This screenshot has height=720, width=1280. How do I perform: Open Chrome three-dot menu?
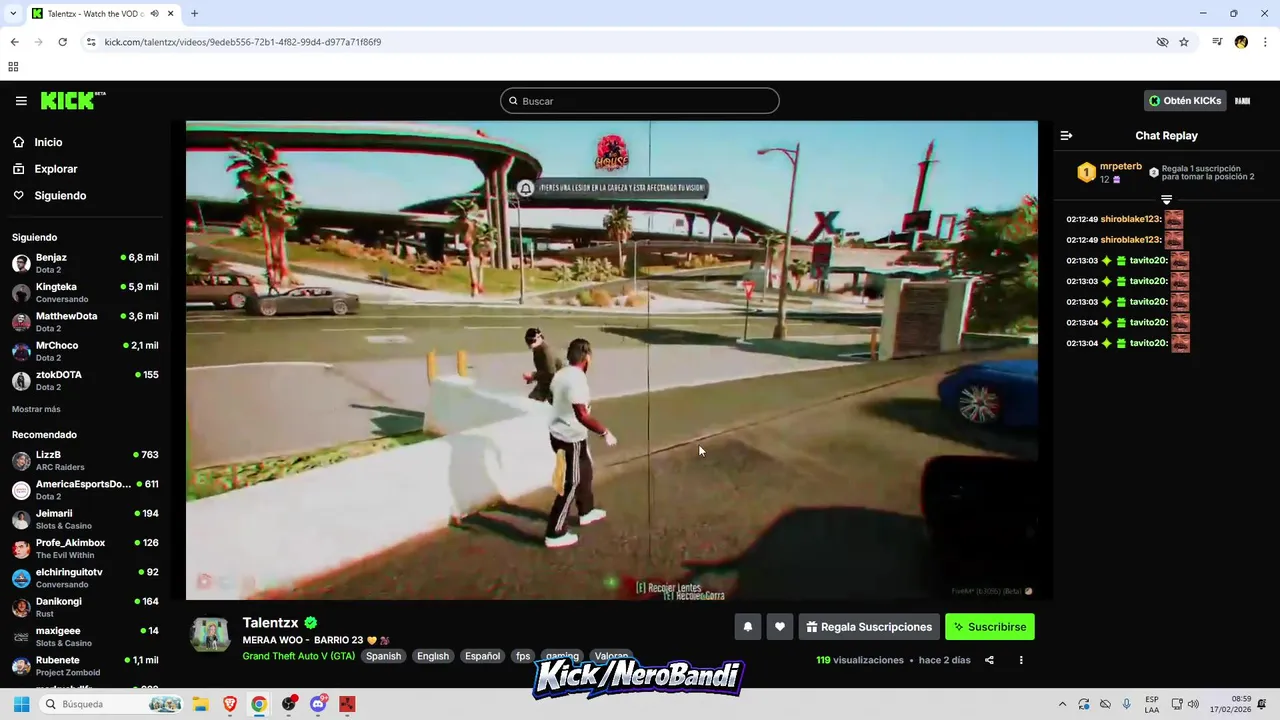coord(1265,42)
